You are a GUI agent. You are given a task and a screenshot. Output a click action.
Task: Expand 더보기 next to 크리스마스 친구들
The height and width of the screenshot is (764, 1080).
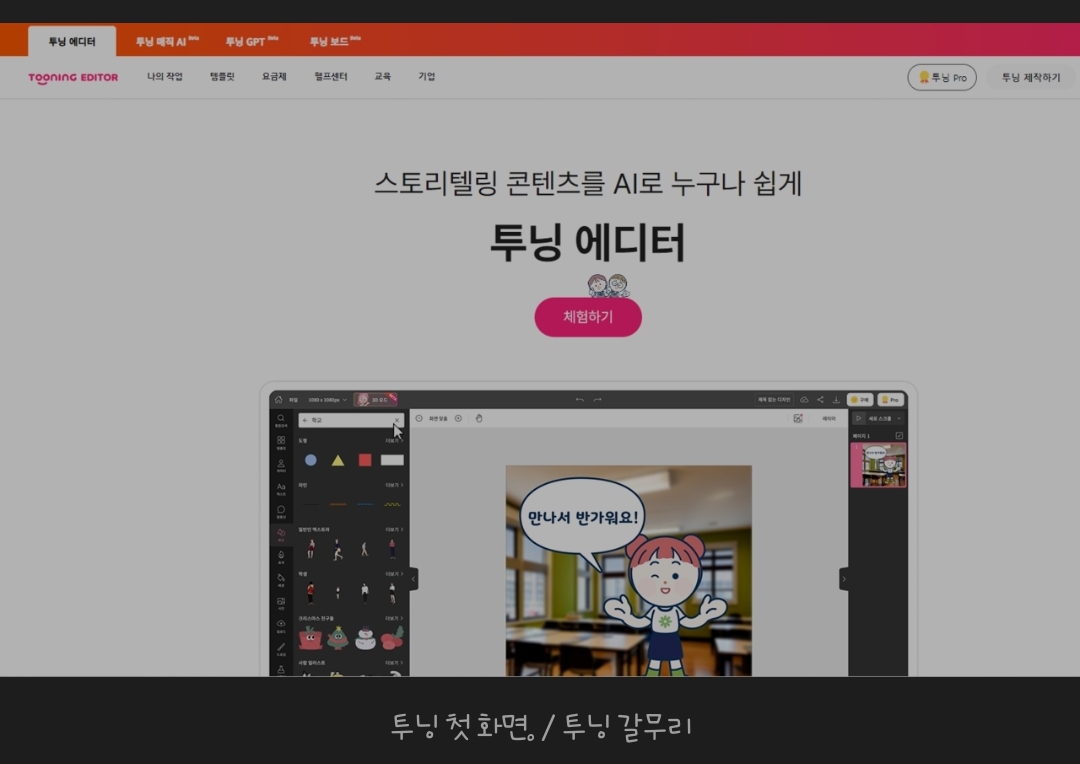(394, 618)
